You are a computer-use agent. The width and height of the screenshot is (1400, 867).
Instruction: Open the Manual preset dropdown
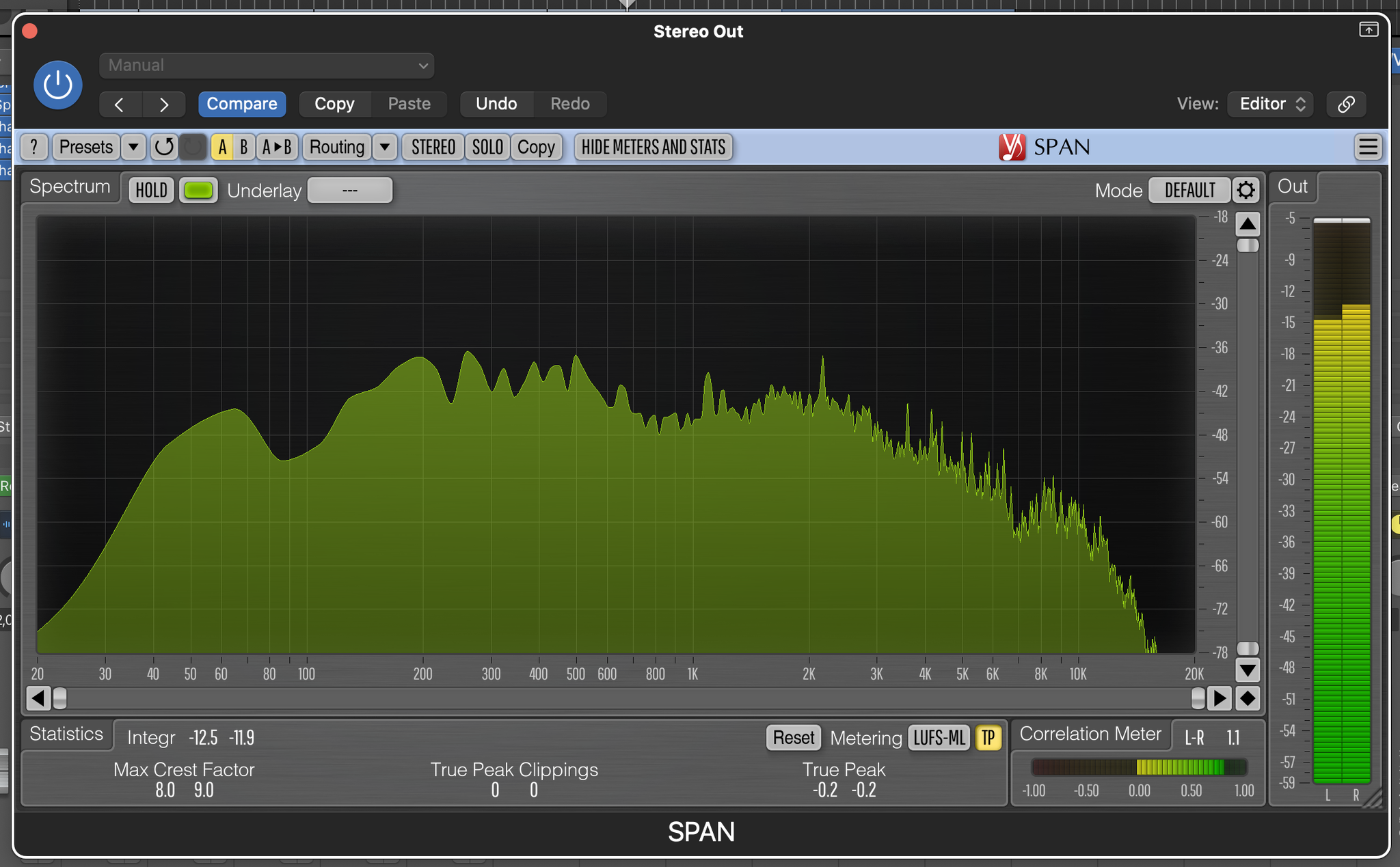[267, 66]
